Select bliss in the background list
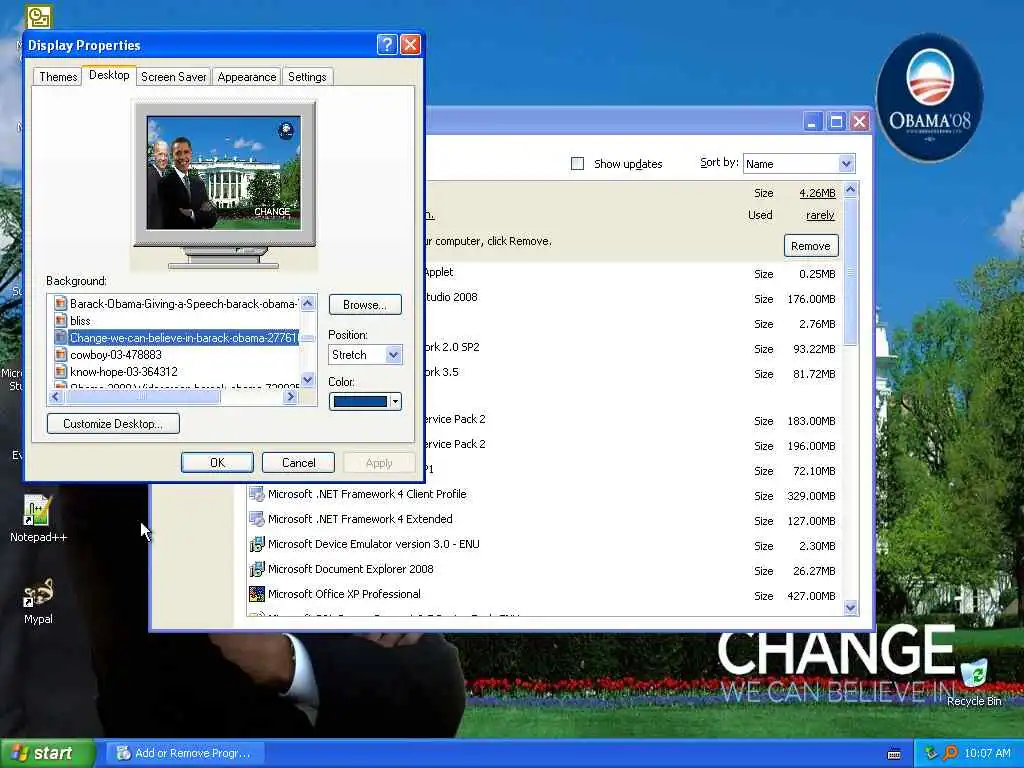Screen dimensions: 1024x768 [x=80, y=321]
